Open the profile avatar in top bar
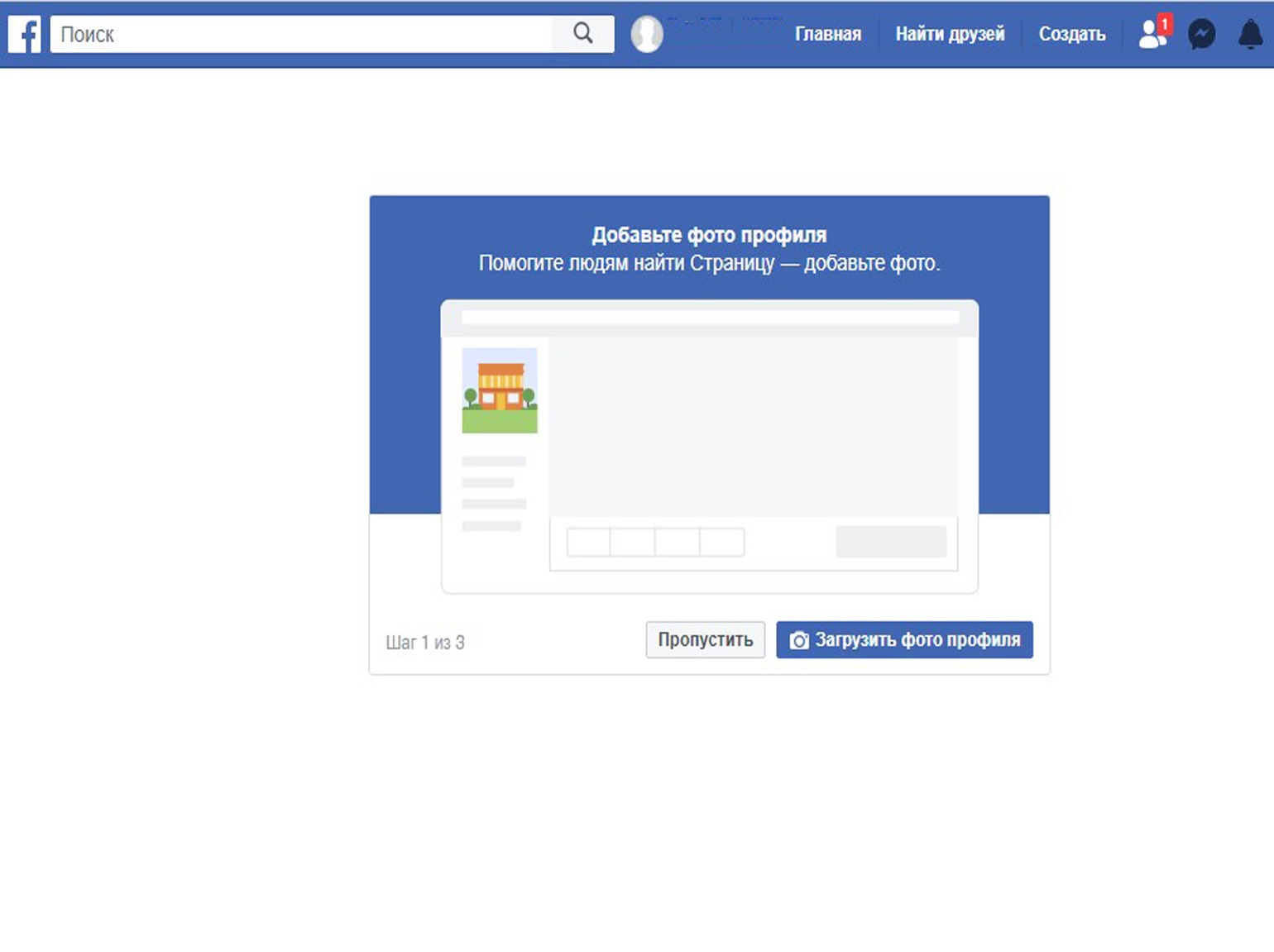1274x952 pixels. (647, 35)
